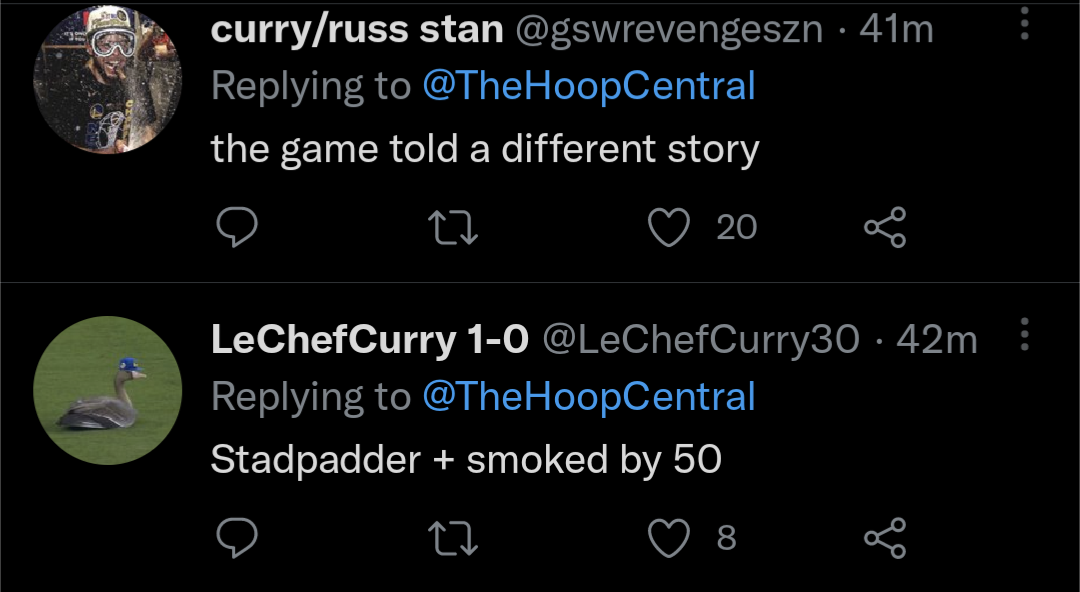Open more options for curry/russ stan tweet
The width and height of the screenshot is (1080, 592).
coord(1023,22)
